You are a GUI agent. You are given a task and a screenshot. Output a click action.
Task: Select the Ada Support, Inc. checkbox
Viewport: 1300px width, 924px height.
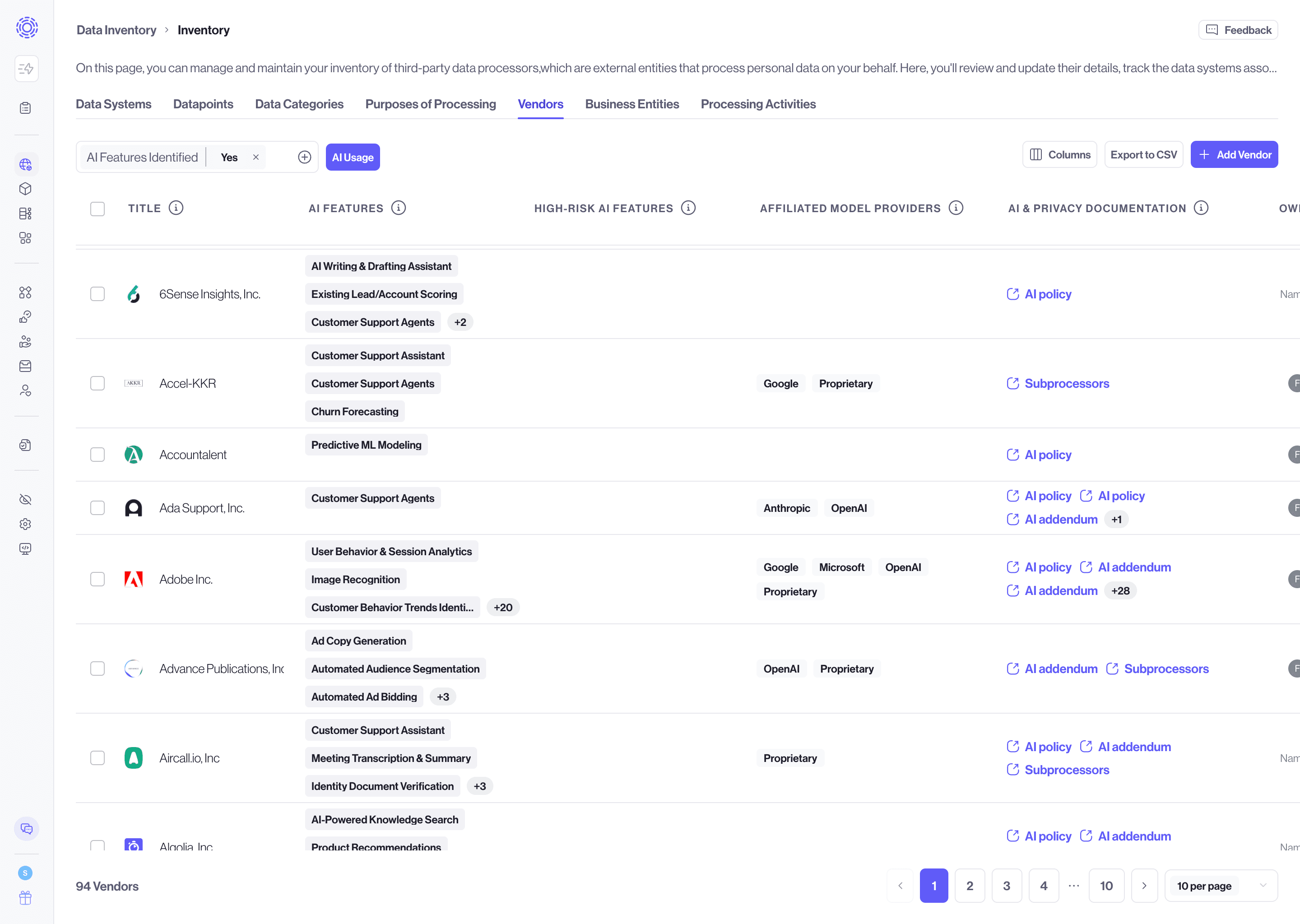pyautogui.click(x=98, y=508)
